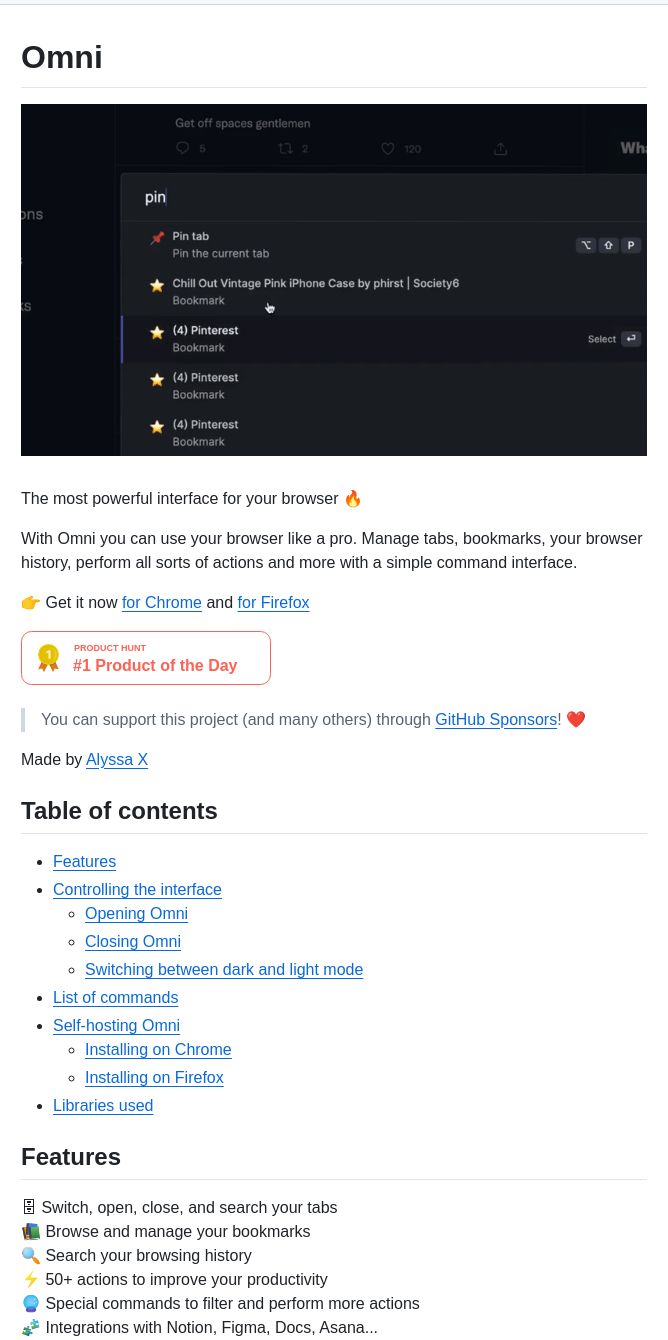This screenshot has height=1340, width=668.
Task: Click the reply bubble icon in the demo image
Action: pyautogui.click(x=182, y=149)
